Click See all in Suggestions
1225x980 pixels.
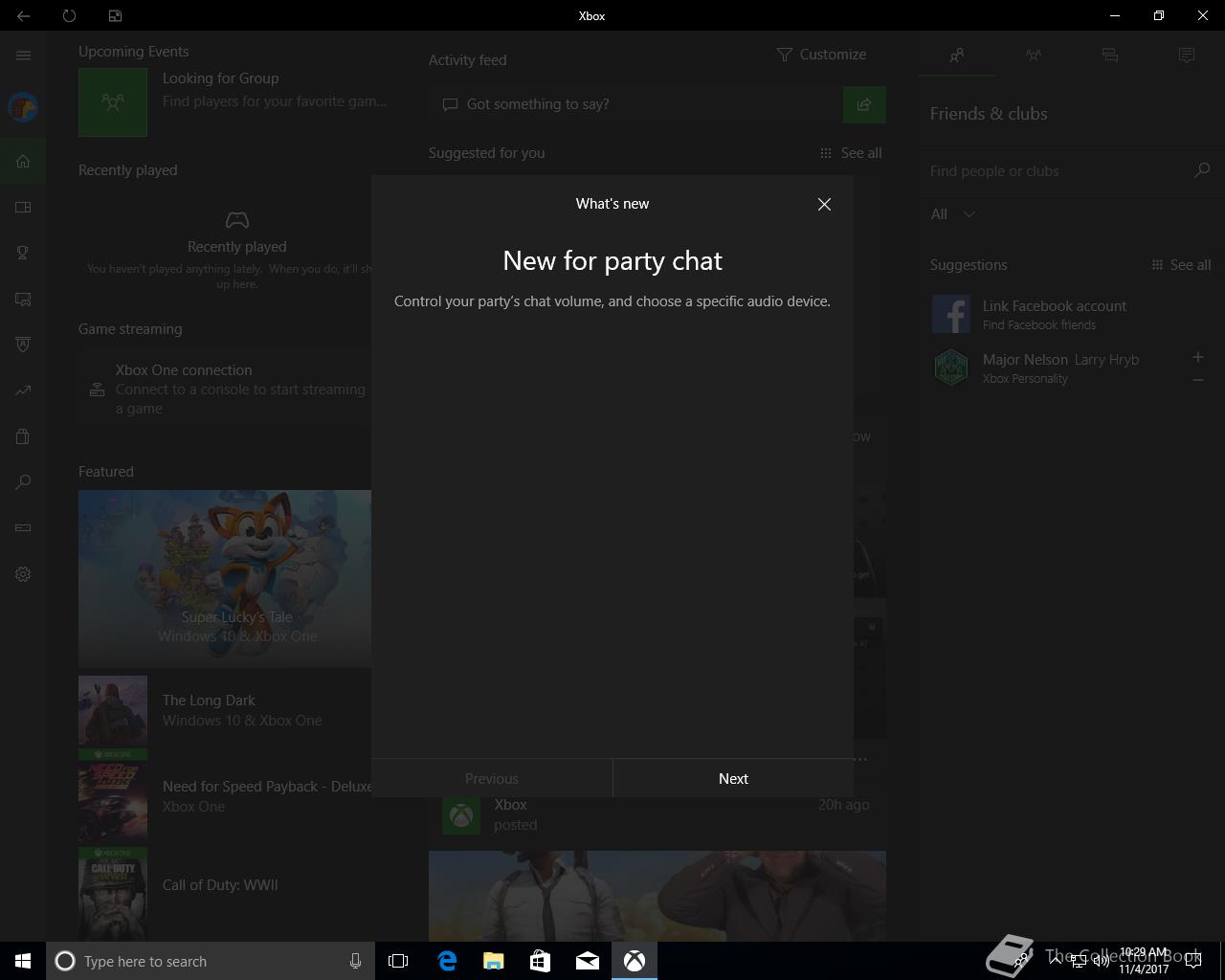(x=1181, y=265)
